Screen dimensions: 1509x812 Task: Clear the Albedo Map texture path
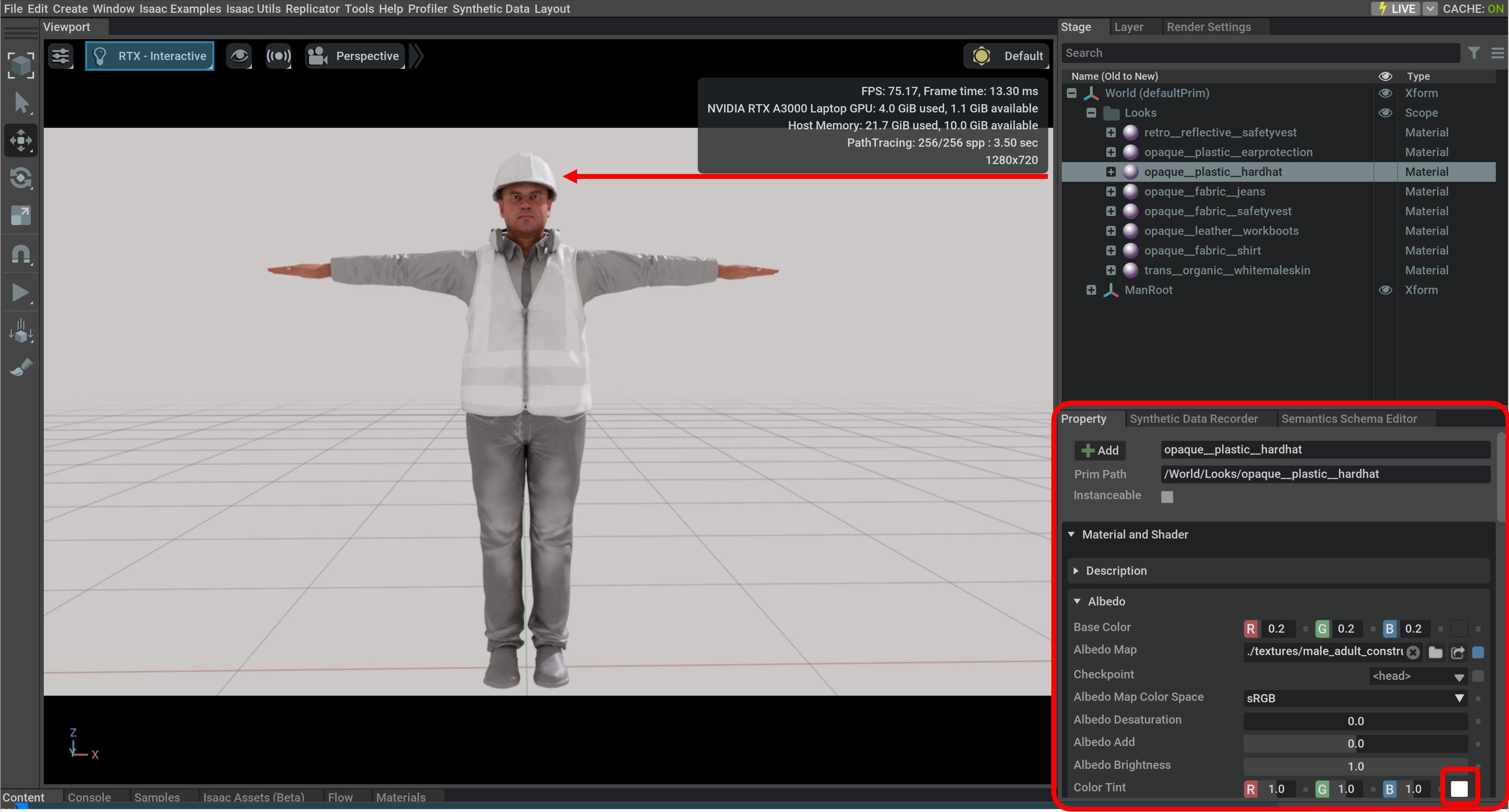tap(1413, 653)
